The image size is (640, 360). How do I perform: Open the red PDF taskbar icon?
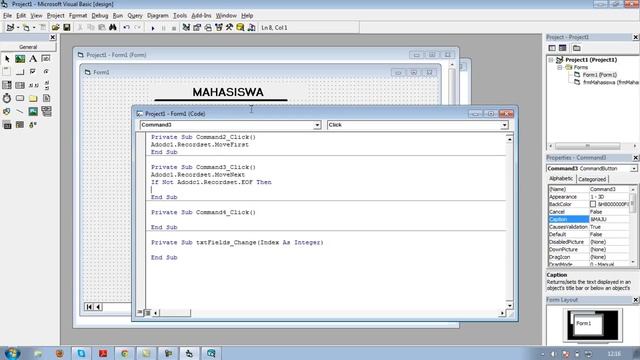103,353
